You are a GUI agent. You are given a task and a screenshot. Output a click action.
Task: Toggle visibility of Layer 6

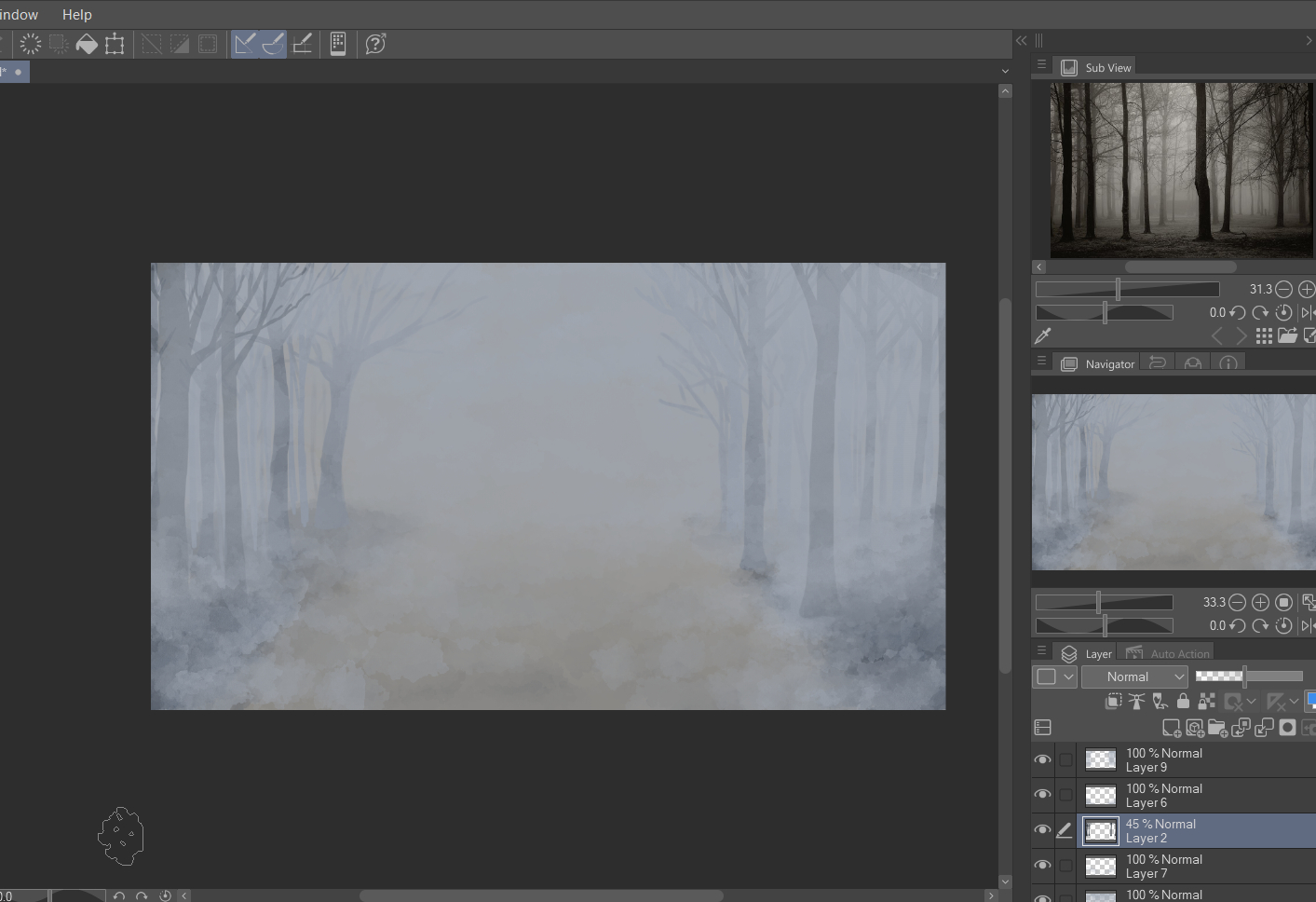click(x=1042, y=795)
